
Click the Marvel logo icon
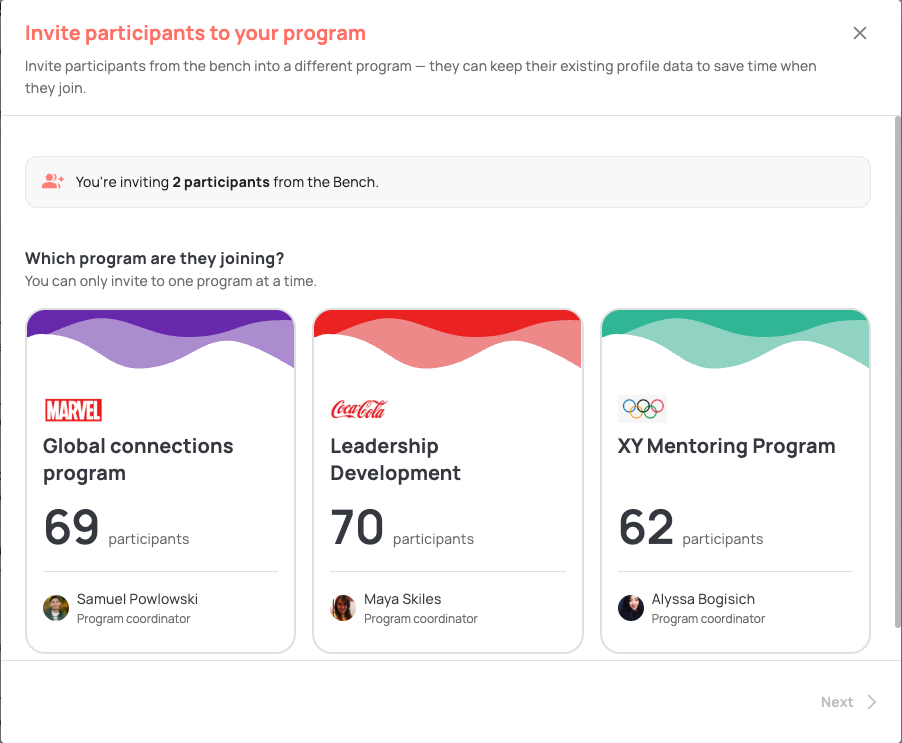74,410
